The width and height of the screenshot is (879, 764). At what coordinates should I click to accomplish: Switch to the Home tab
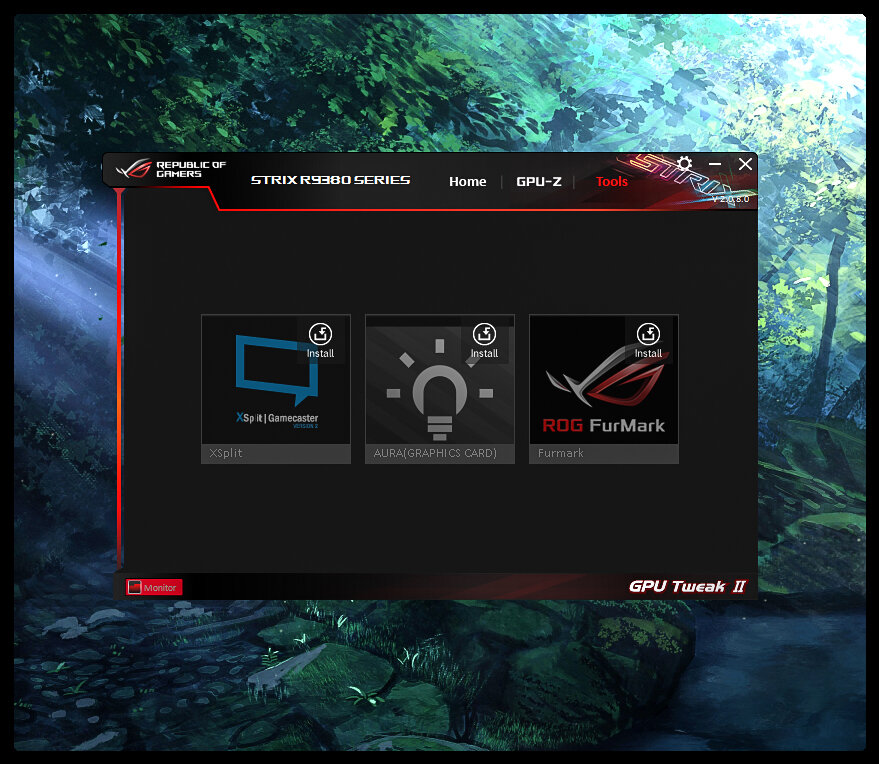coord(467,182)
